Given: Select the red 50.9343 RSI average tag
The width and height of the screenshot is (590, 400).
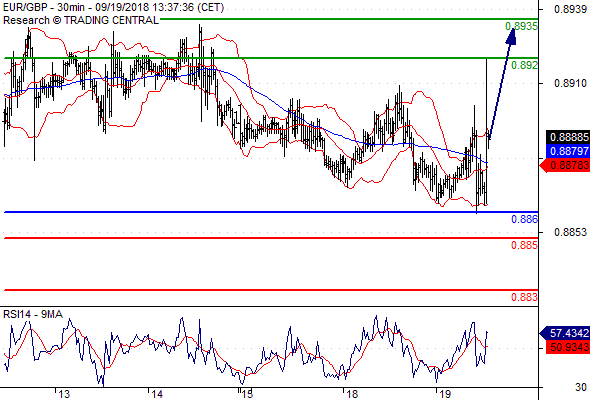Looking at the screenshot, I should point(568,347).
